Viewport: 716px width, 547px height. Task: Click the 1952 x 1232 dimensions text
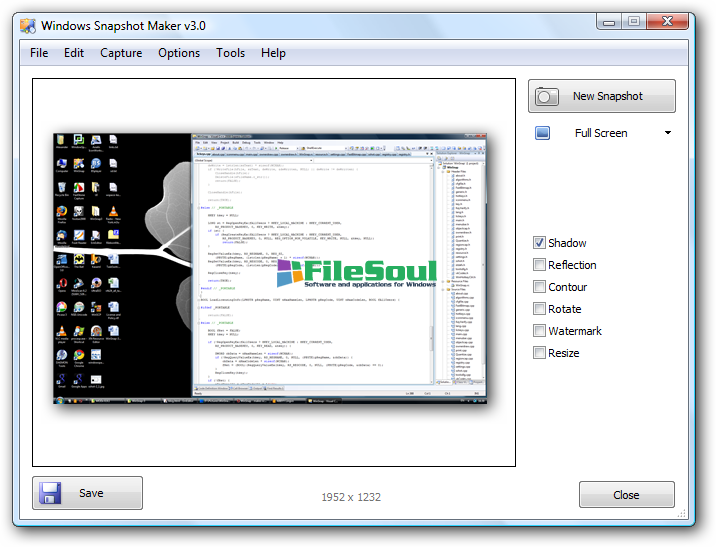point(351,497)
